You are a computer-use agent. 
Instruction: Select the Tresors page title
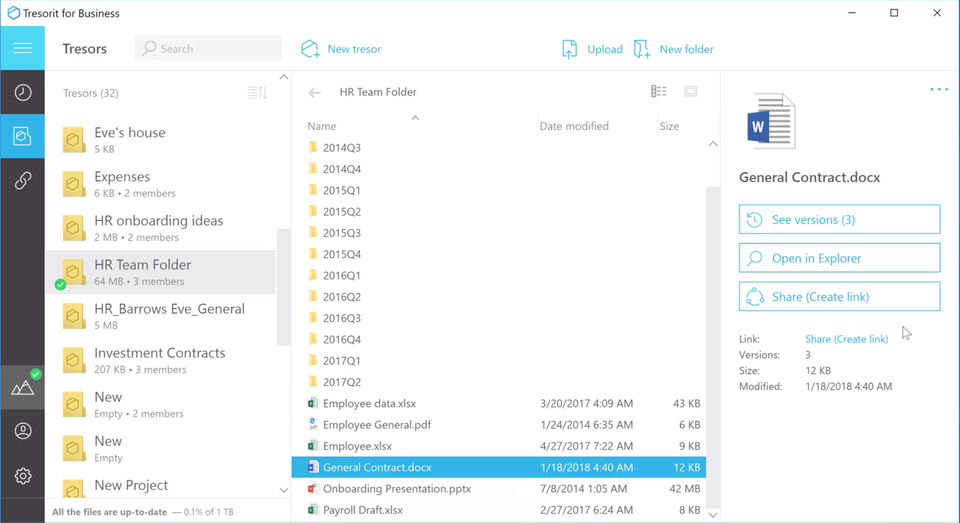coord(84,48)
